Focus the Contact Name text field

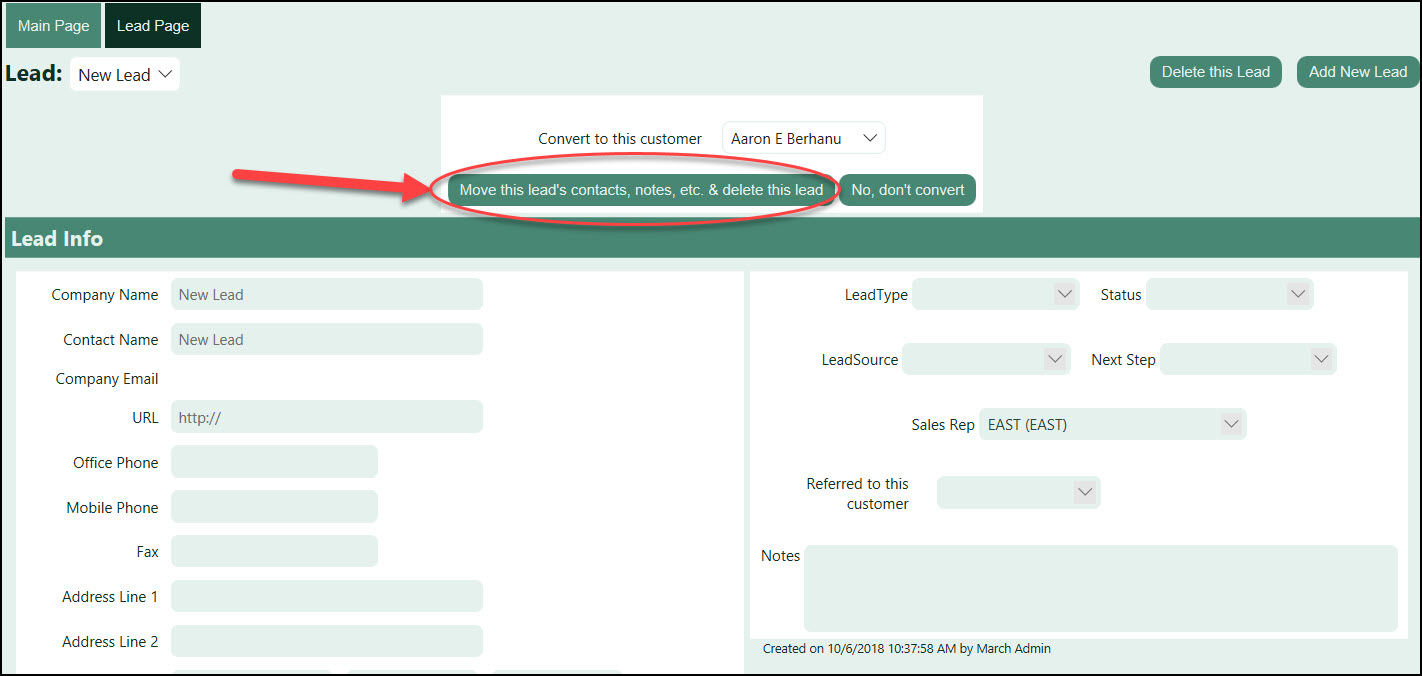(x=326, y=340)
